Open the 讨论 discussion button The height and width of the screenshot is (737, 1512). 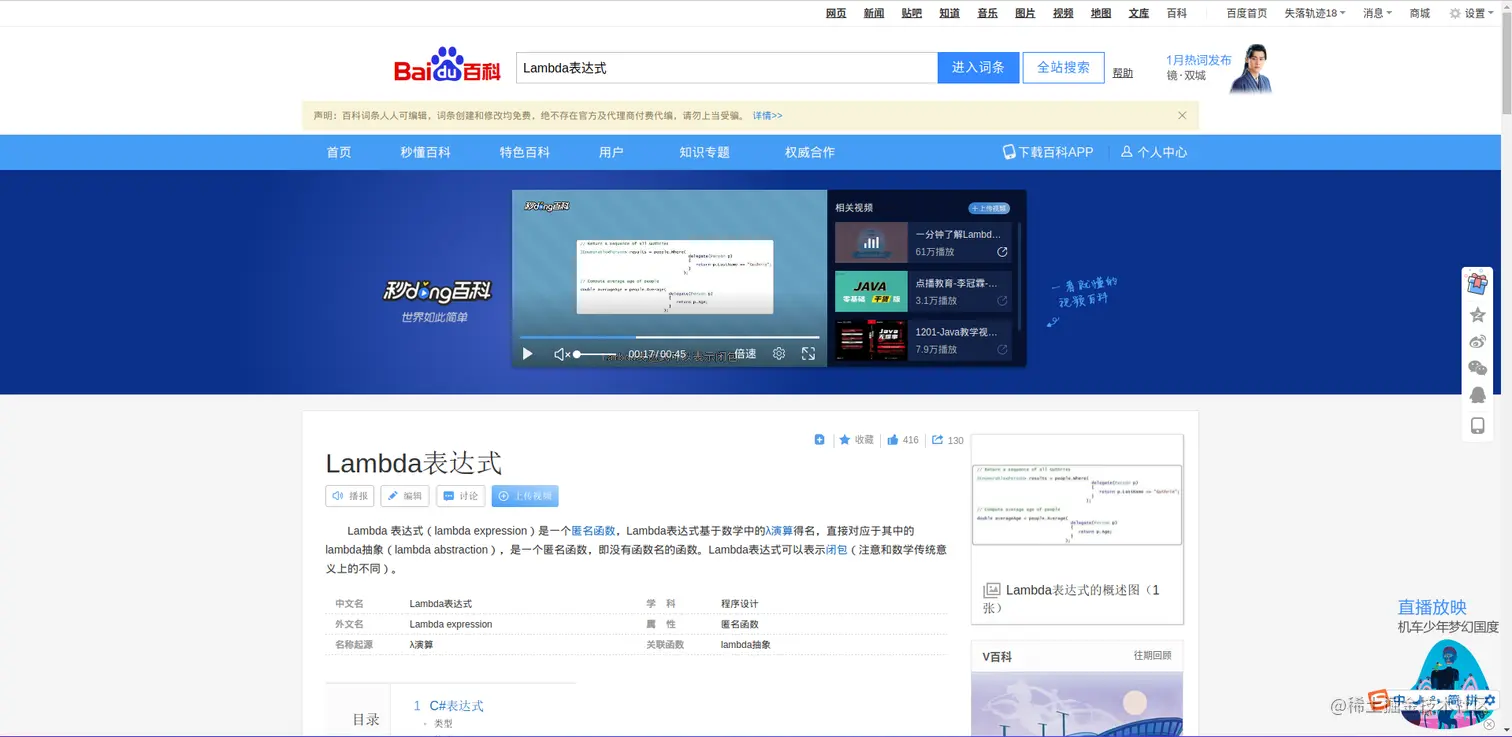pyautogui.click(x=461, y=496)
